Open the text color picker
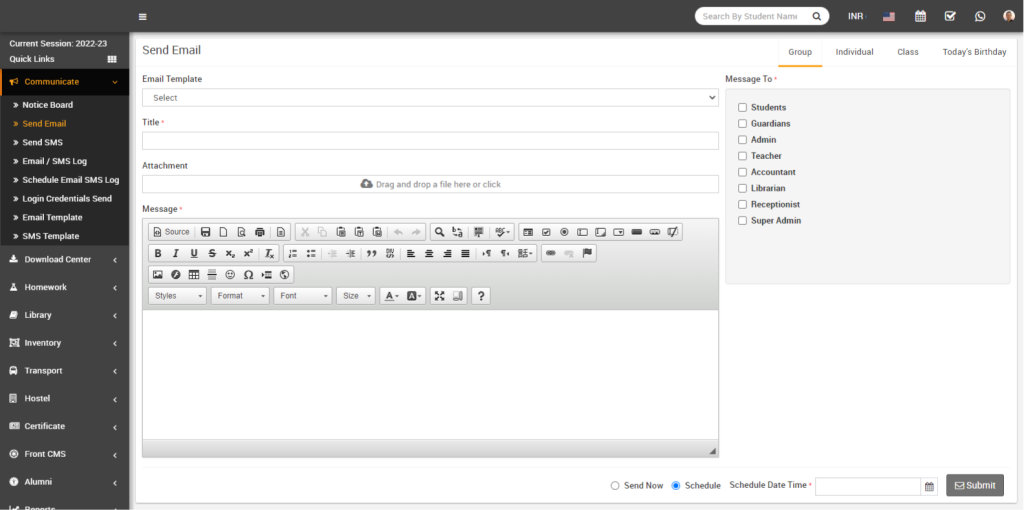Image resolution: width=1024 pixels, height=510 pixels. pos(391,296)
